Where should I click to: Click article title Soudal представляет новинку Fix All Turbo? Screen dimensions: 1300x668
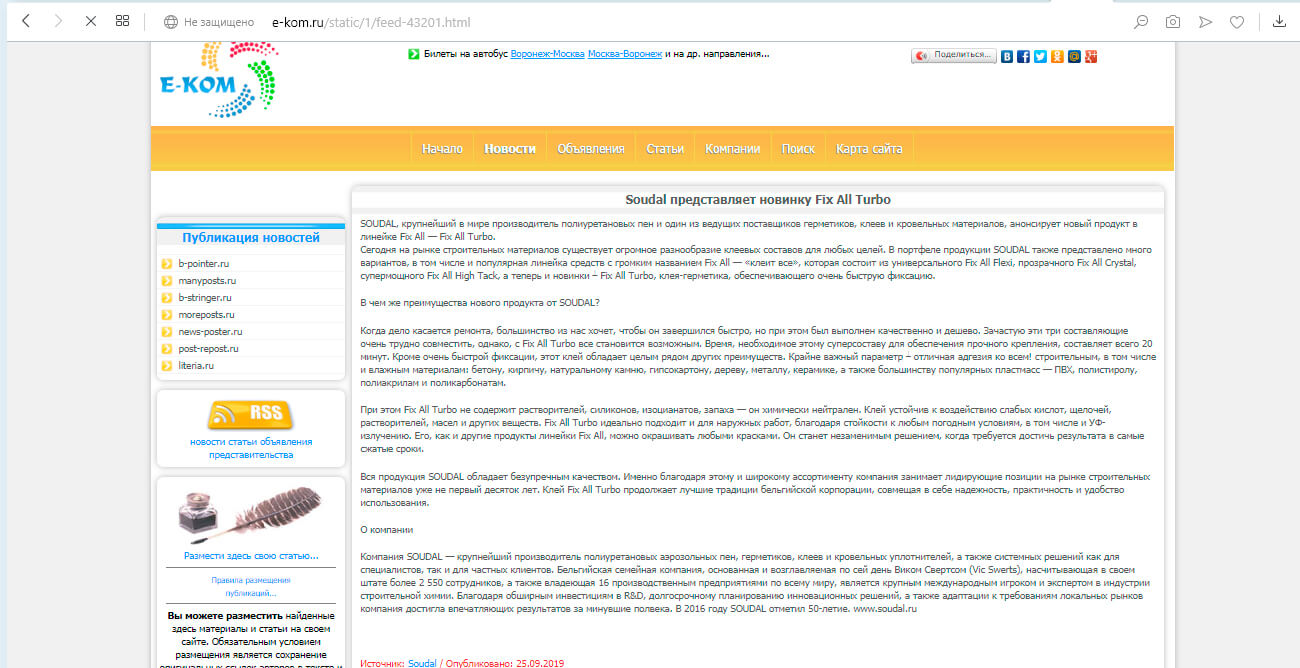(x=757, y=200)
